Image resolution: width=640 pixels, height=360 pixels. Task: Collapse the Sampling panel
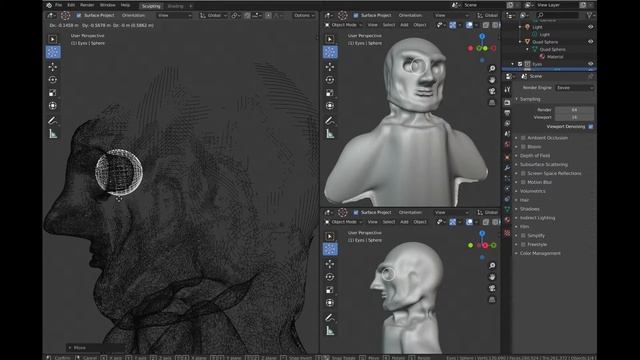click(x=529, y=99)
